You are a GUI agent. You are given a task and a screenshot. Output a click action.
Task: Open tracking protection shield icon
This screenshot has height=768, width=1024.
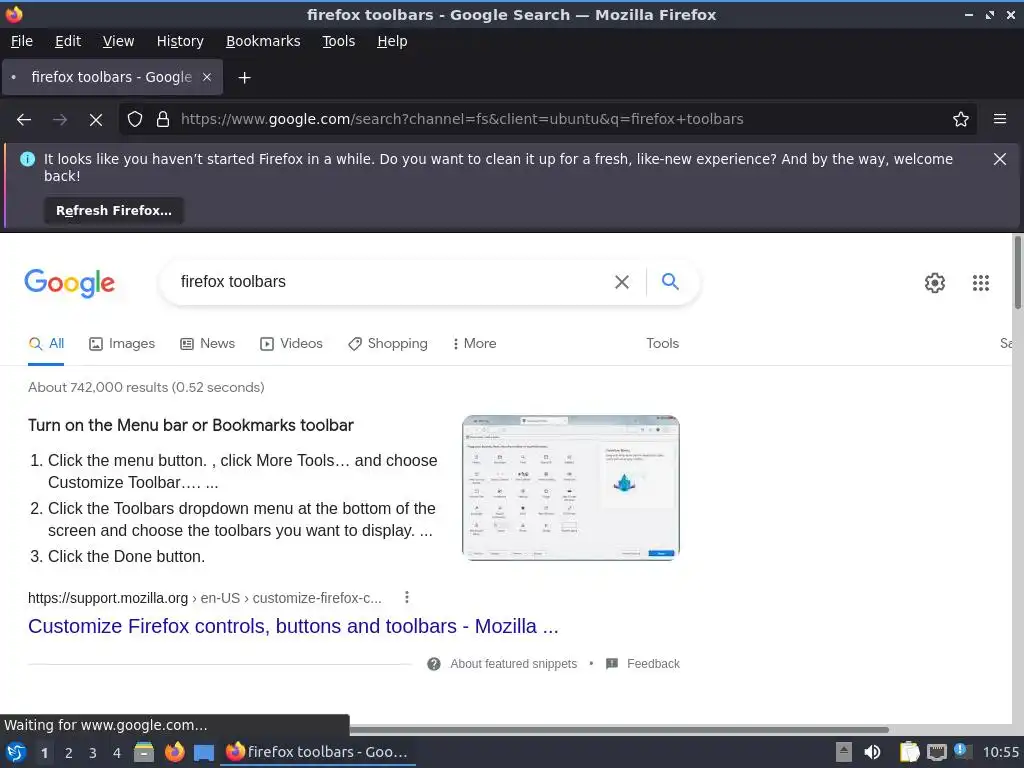[x=135, y=119]
